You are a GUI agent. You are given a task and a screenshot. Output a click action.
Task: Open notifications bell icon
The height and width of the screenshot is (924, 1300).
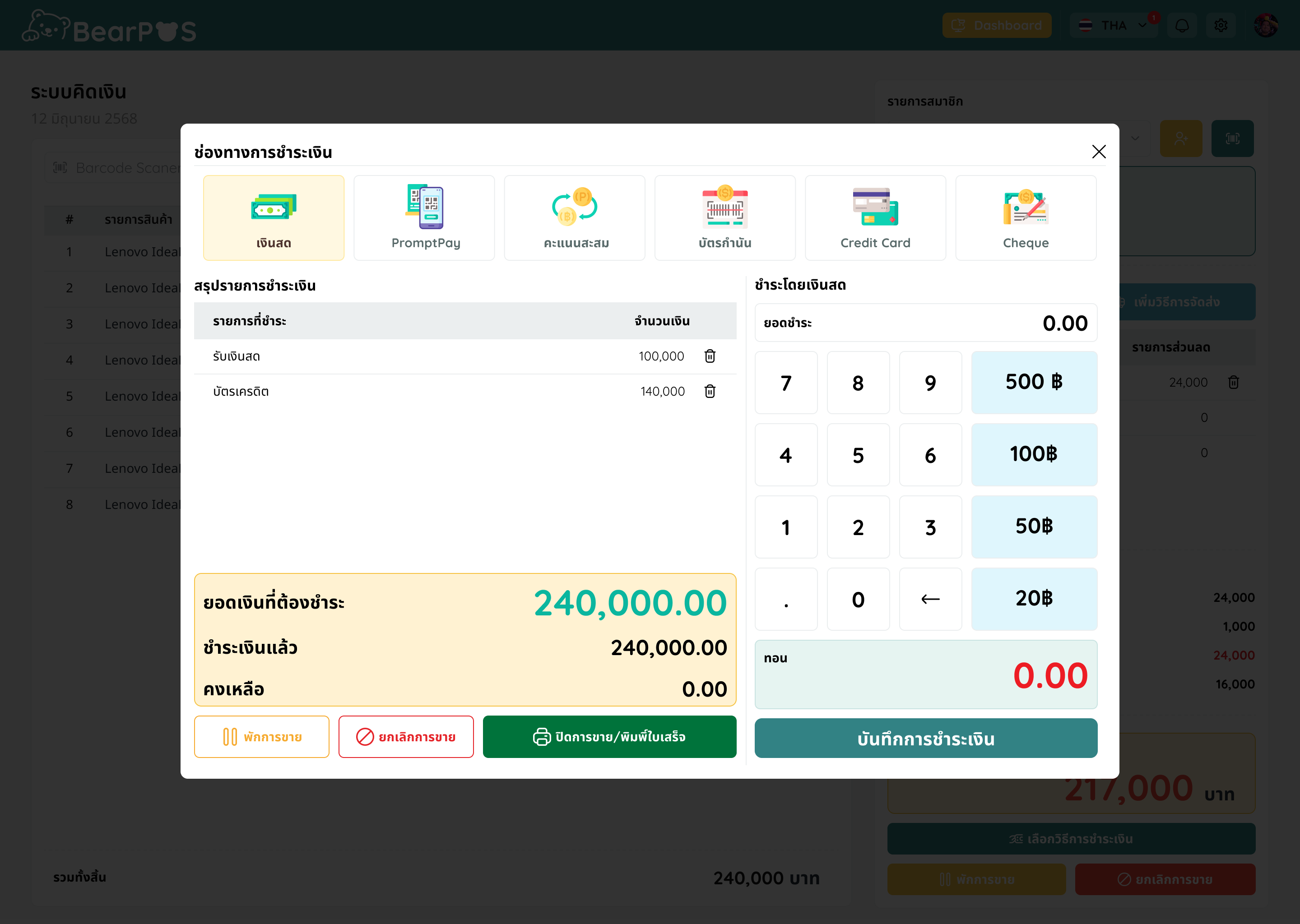pyautogui.click(x=1182, y=26)
